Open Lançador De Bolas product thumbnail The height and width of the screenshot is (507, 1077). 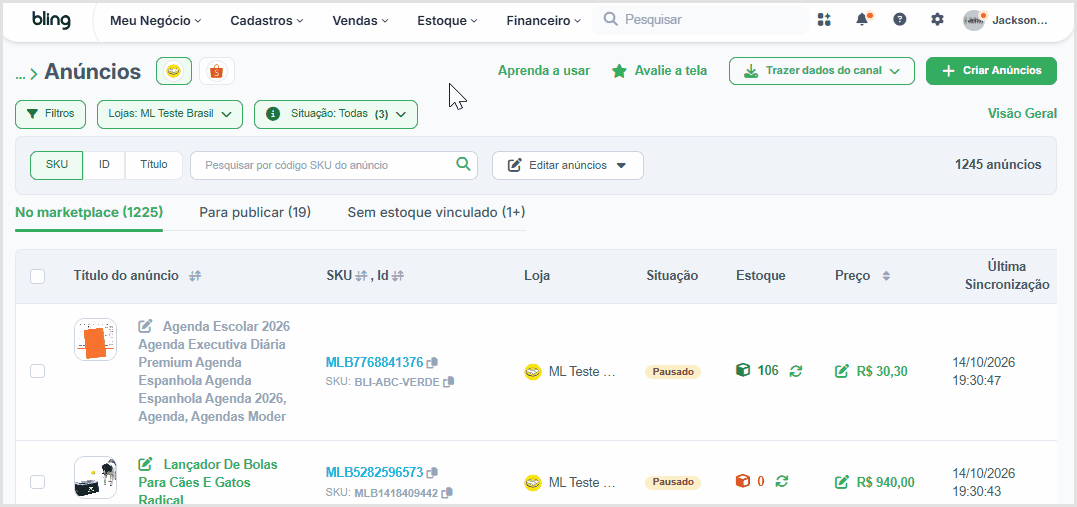[95, 477]
